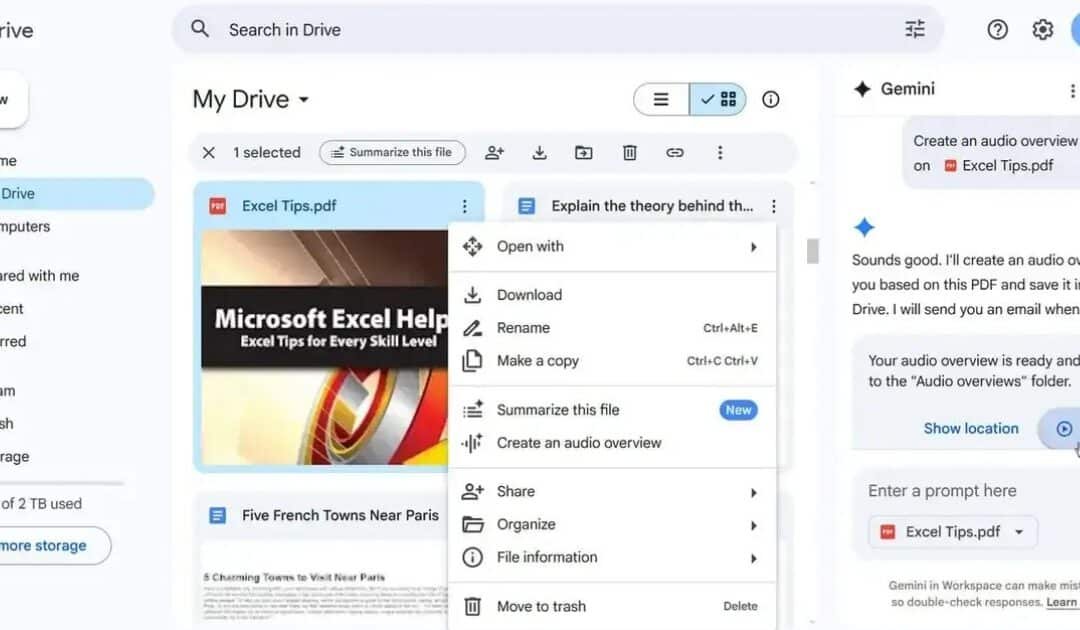Switch to list layout view
Image resolution: width=1080 pixels, height=630 pixels.
tap(661, 100)
